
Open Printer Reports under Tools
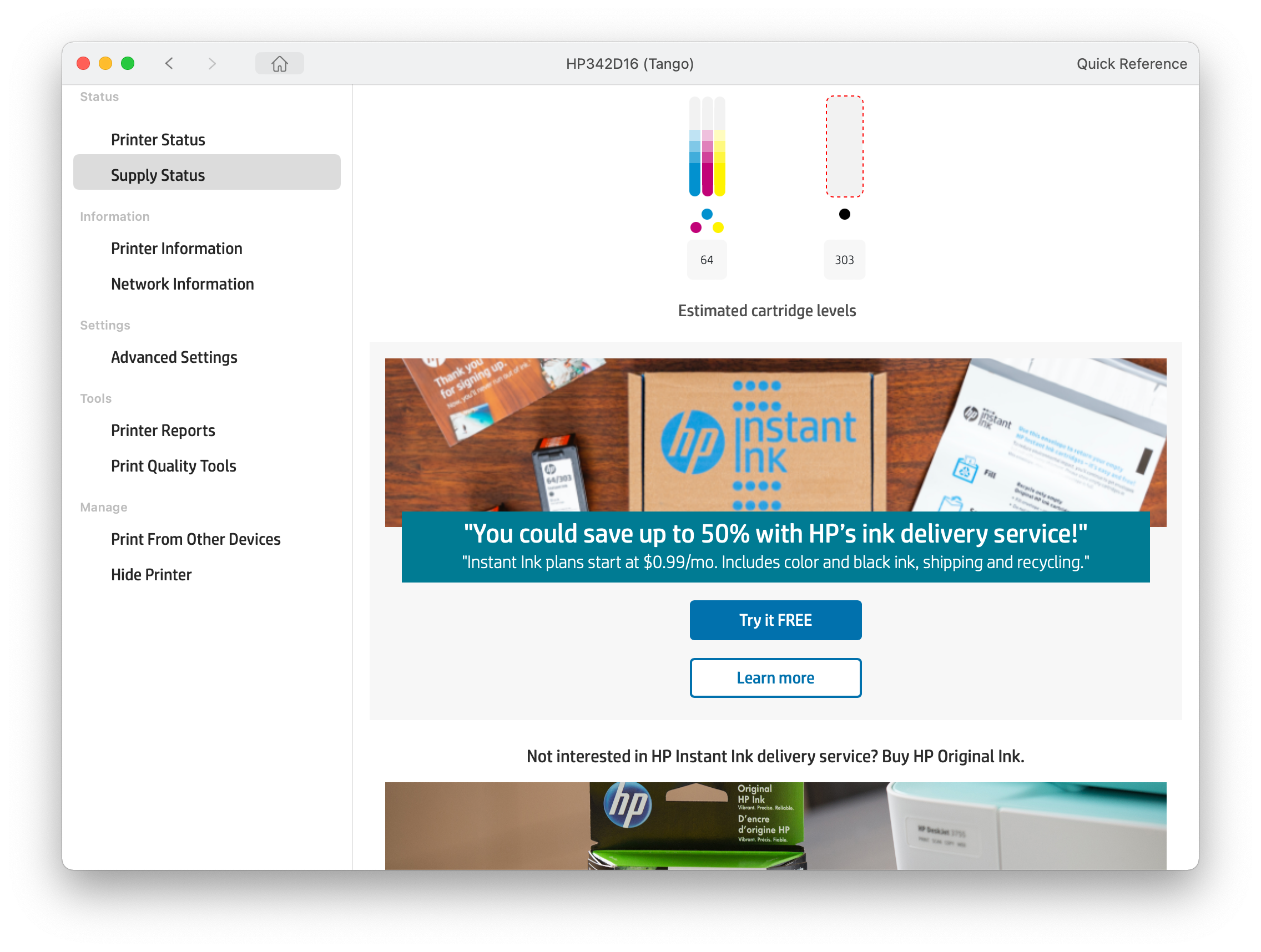163,430
